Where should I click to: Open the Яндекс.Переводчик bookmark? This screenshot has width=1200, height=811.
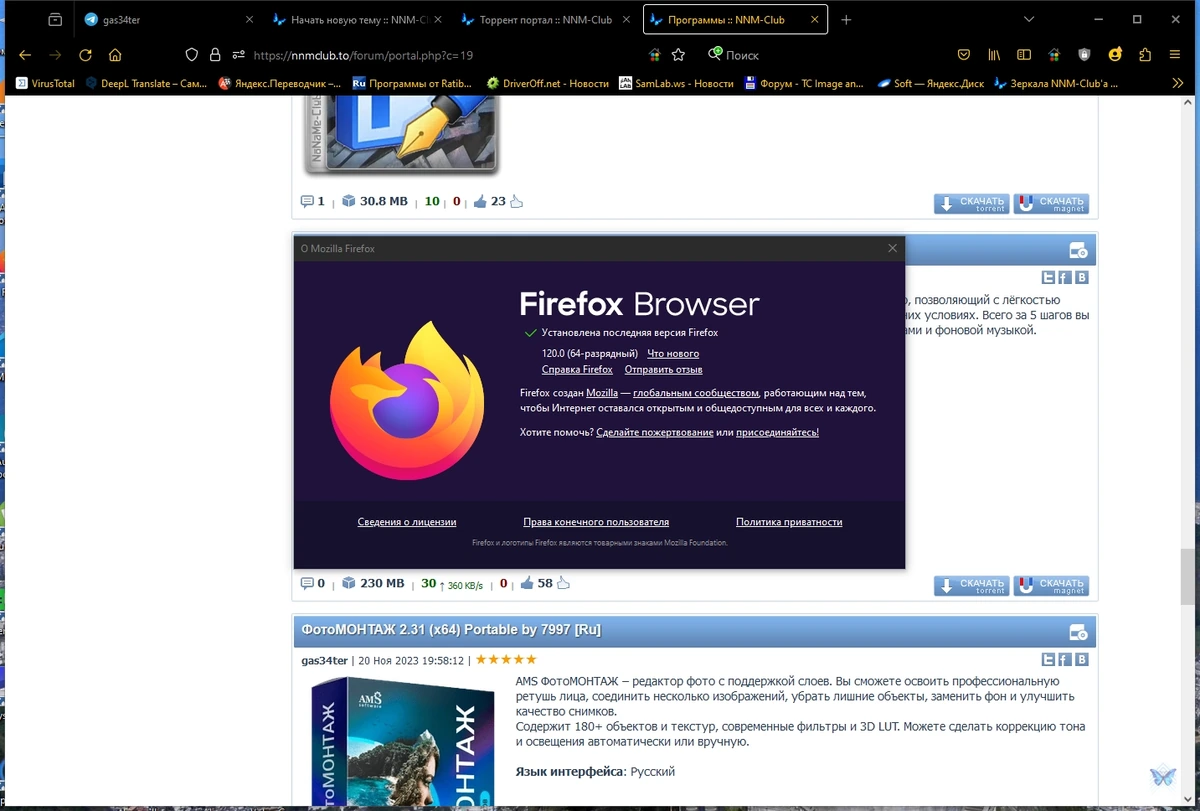(280, 84)
